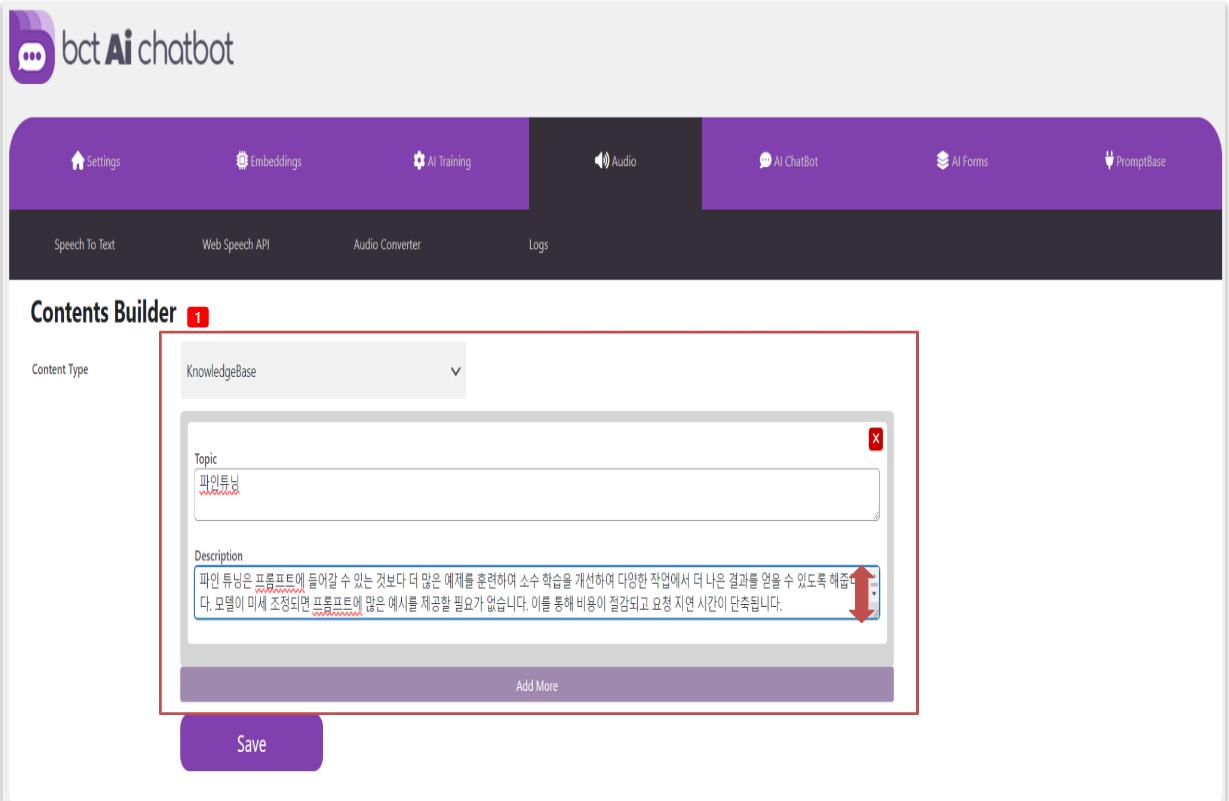Screen dimensions: 1229x801
Task: Click the Description textarea scrollbar
Action: tap(875, 593)
